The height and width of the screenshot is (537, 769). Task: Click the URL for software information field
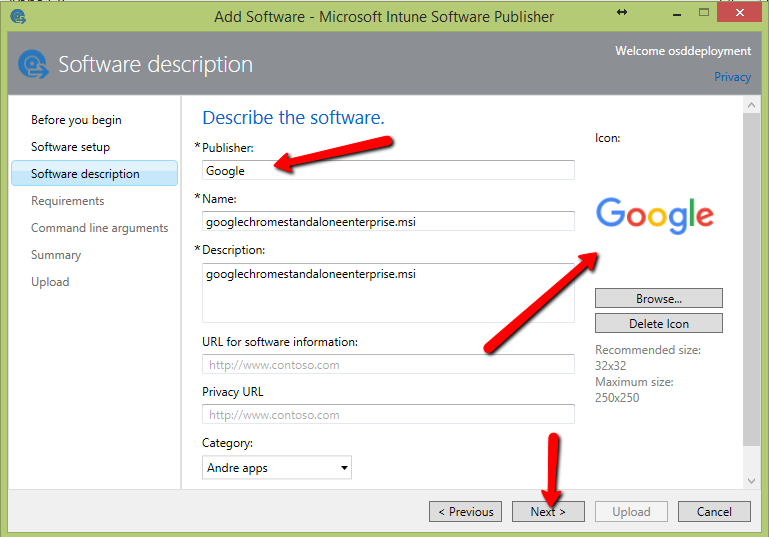point(388,365)
